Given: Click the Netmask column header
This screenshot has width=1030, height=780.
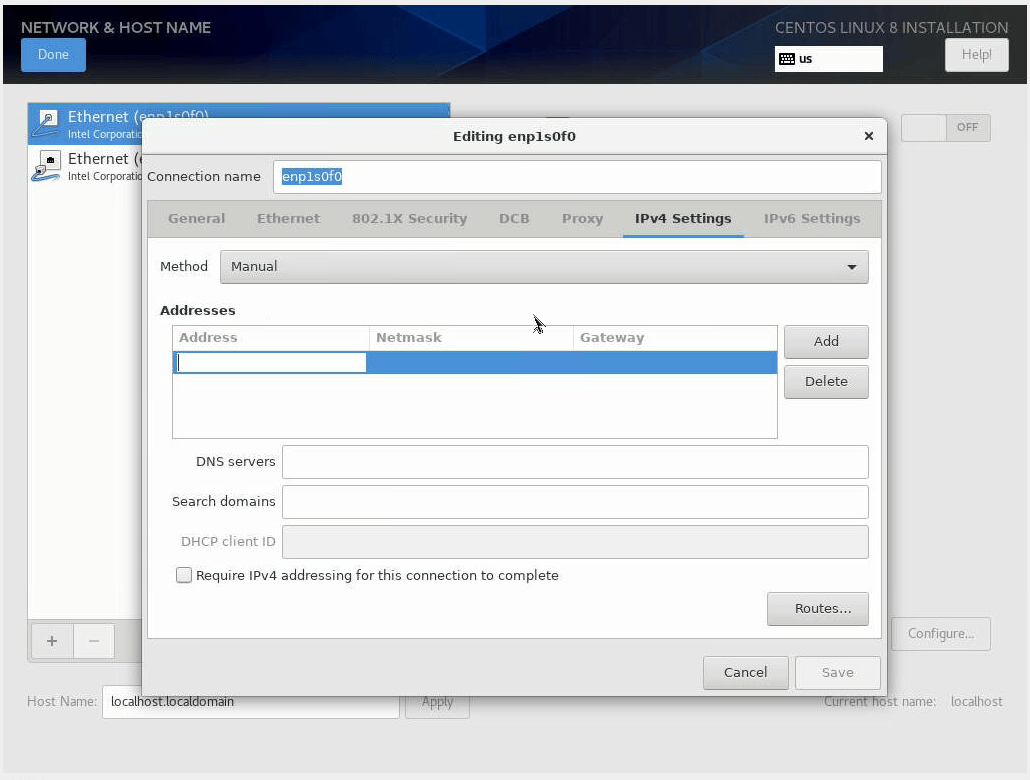Looking at the screenshot, I should coord(471,338).
